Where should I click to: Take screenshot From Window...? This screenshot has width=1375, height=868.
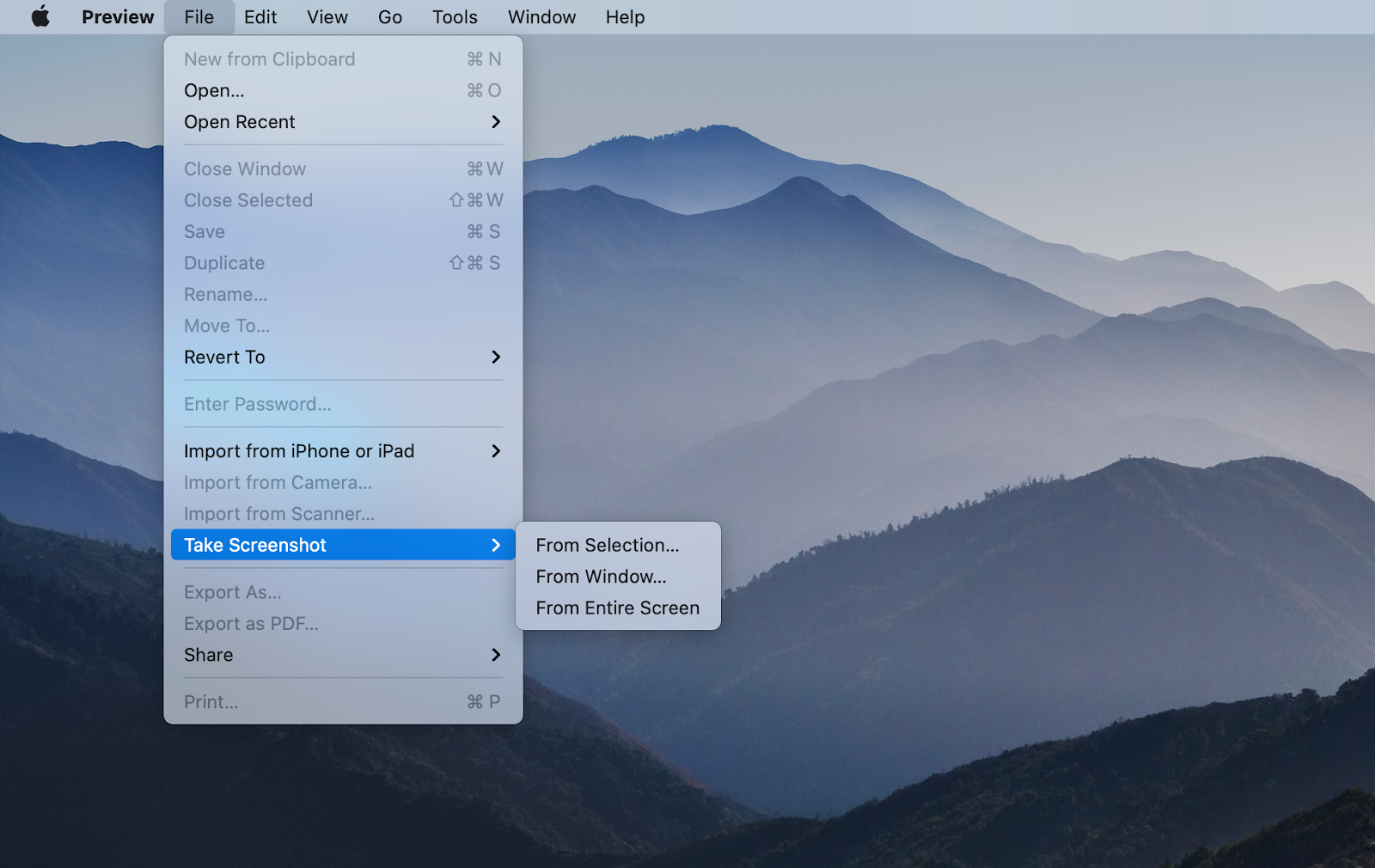click(x=618, y=577)
